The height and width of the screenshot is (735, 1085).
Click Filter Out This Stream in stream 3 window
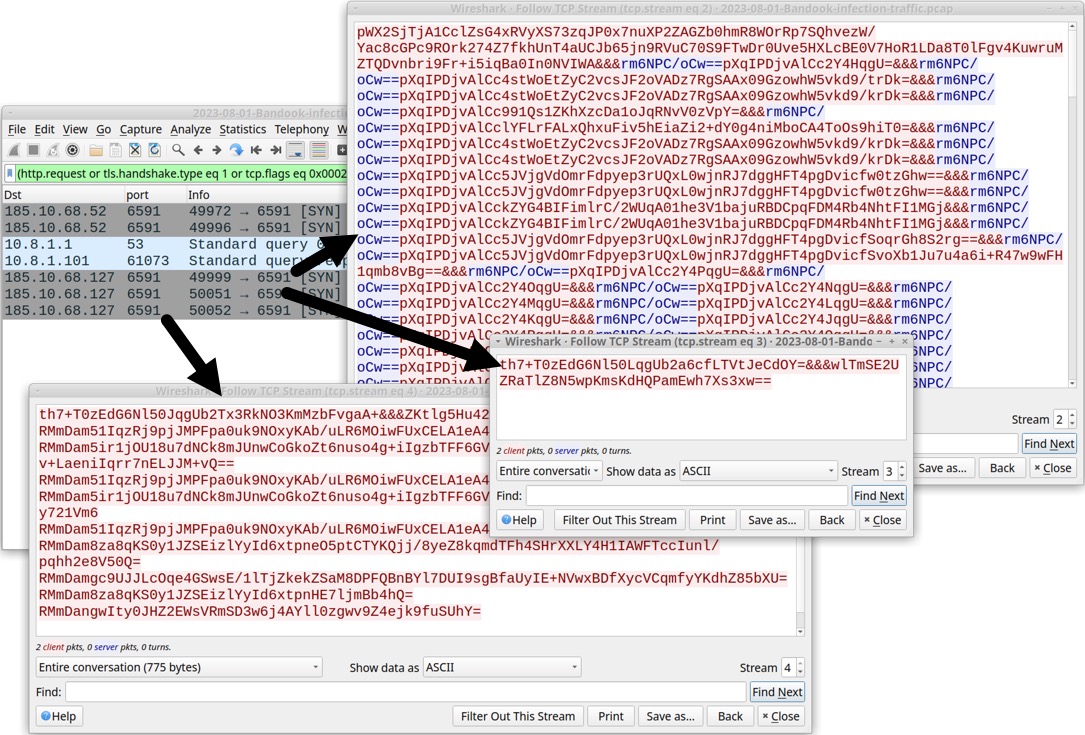(619, 520)
